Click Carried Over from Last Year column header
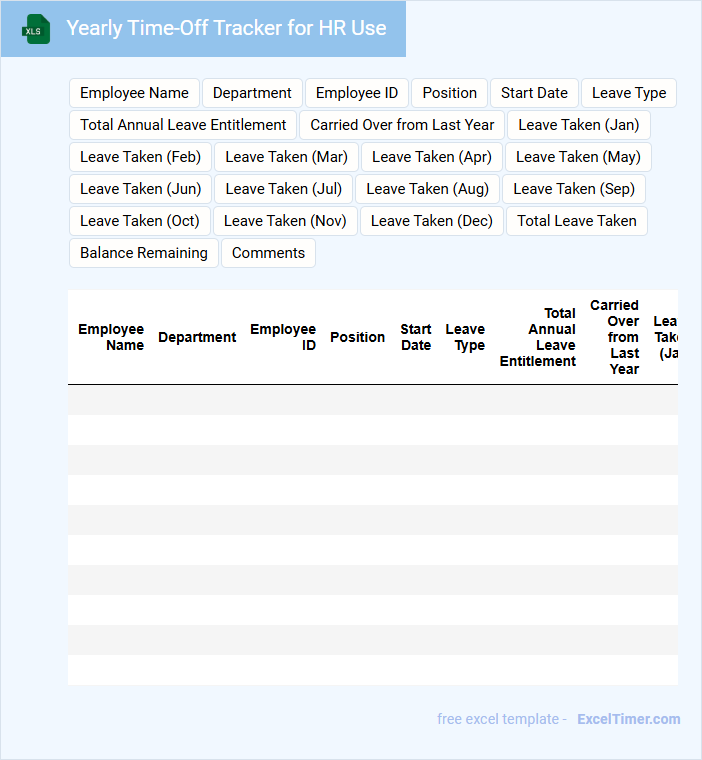Screen dimensions: 702x760 pos(614,337)
